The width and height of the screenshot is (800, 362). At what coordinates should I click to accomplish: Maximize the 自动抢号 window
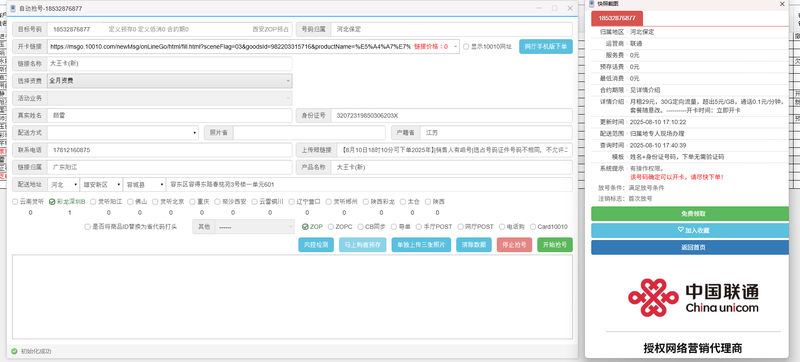(555, 8)
